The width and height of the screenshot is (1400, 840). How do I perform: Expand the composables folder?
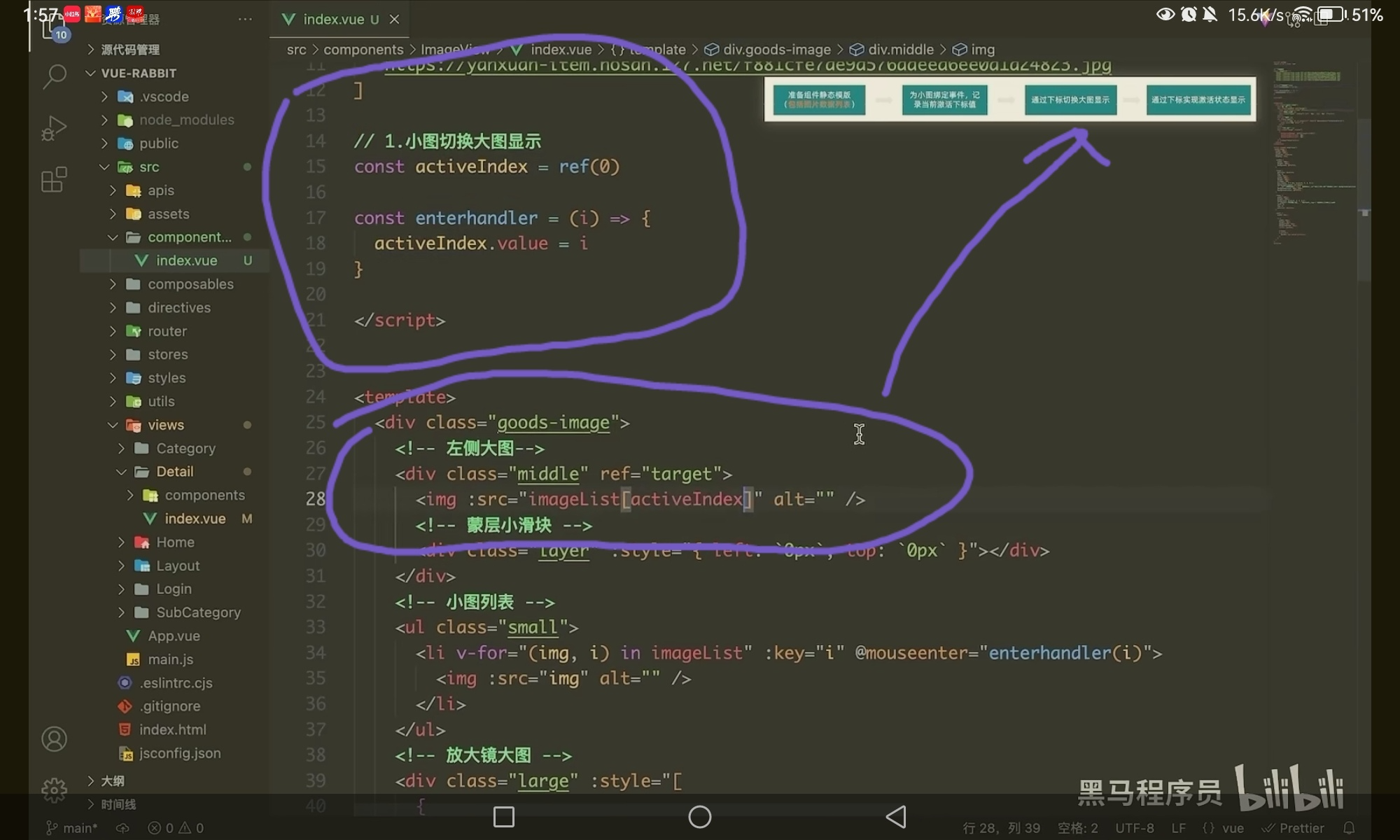[x=190, y=284]
